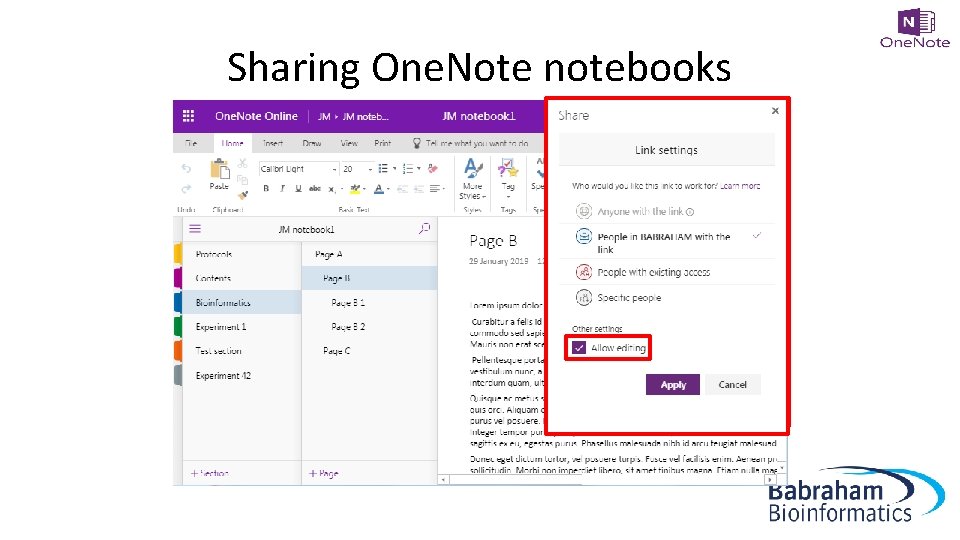Open the File tab
Screen dimensions: 960x540
[x=191, y=143]
